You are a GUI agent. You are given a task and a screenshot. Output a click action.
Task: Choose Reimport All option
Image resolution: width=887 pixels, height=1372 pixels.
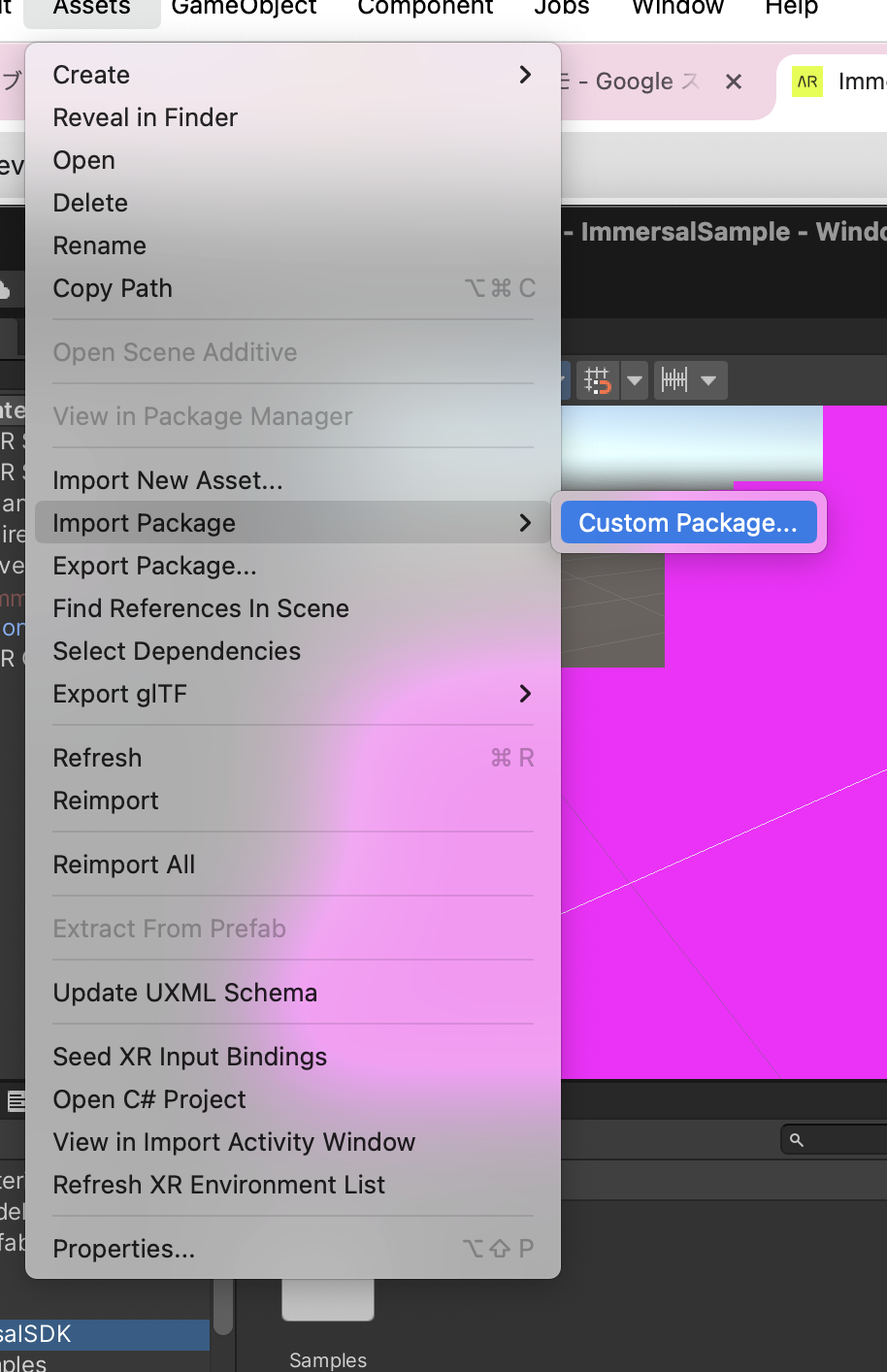click(x=124, y=865)
